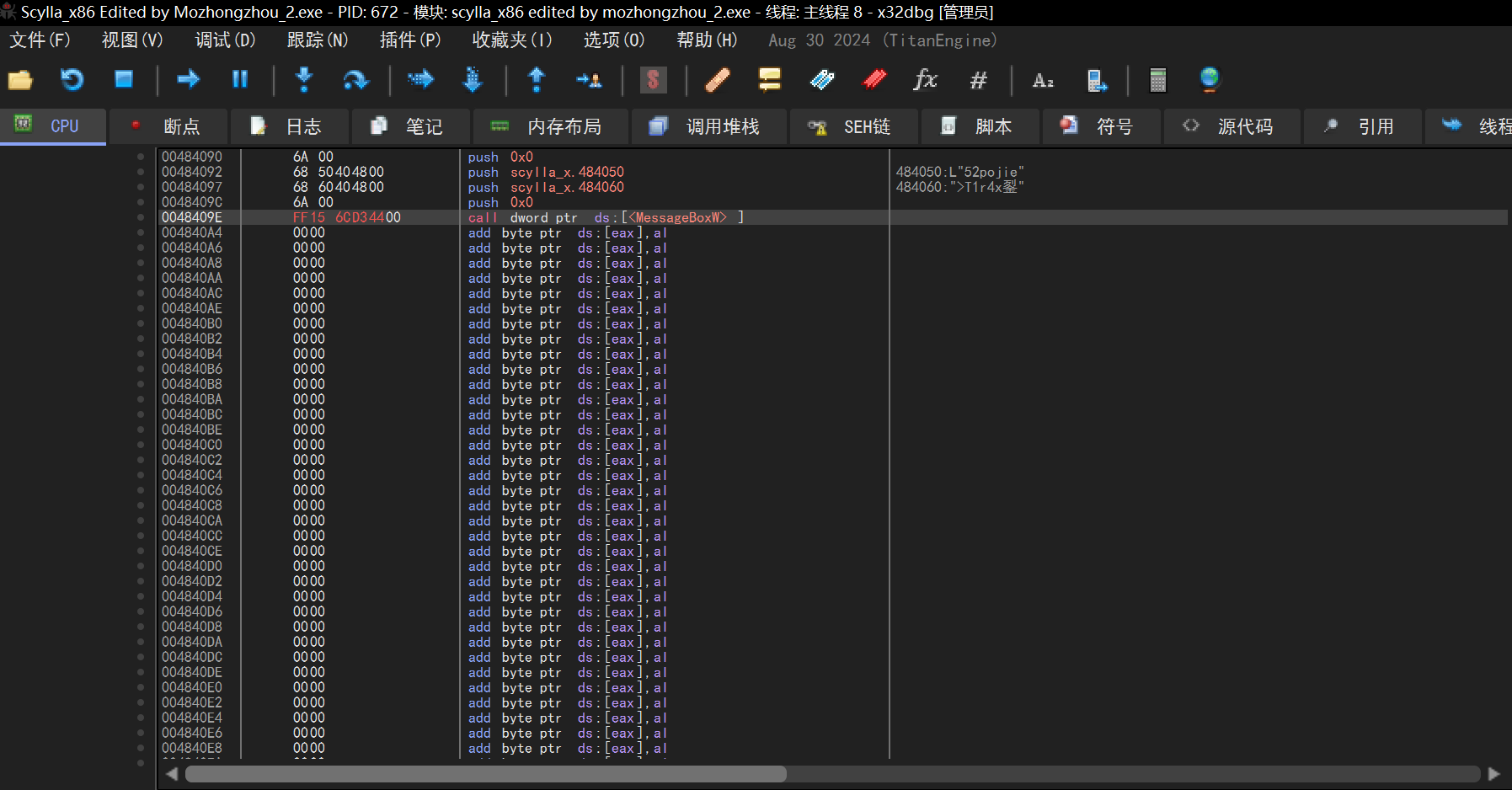Open the 选项(O) menu
Screen dimensions: 1512x790
(614, 40)
